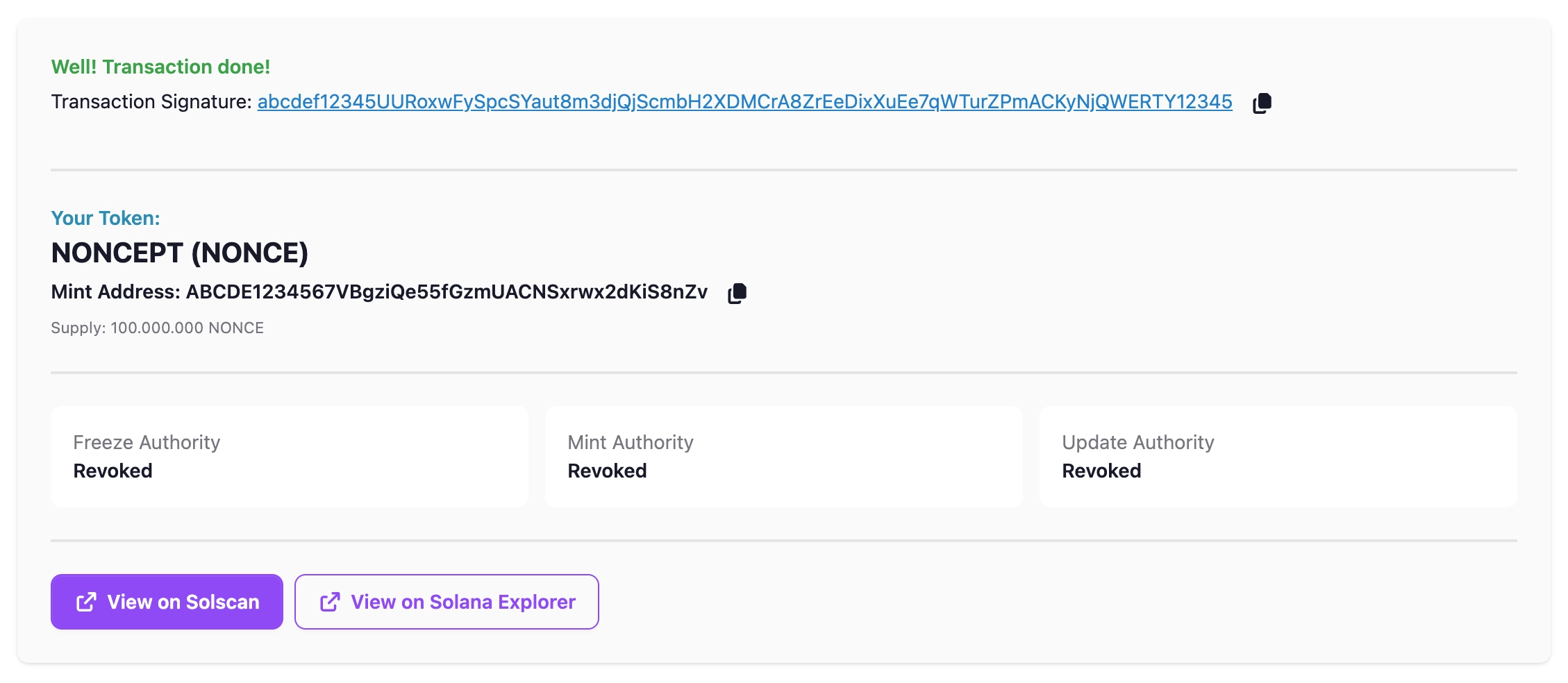Click the 'Transaction Signature:' label
The height and width of the screenshot is (683, 1568).
(151, 102)
